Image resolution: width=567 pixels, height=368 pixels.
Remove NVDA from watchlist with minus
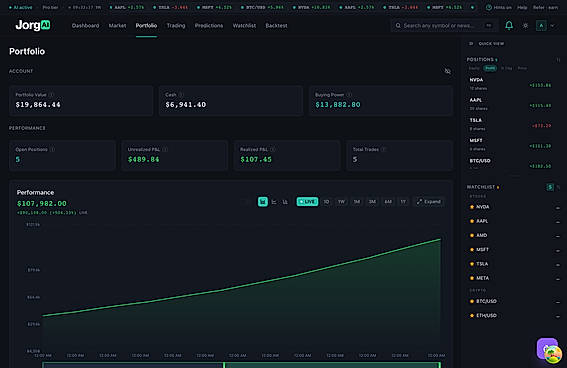pyautogui.click(x=558, y=208)
